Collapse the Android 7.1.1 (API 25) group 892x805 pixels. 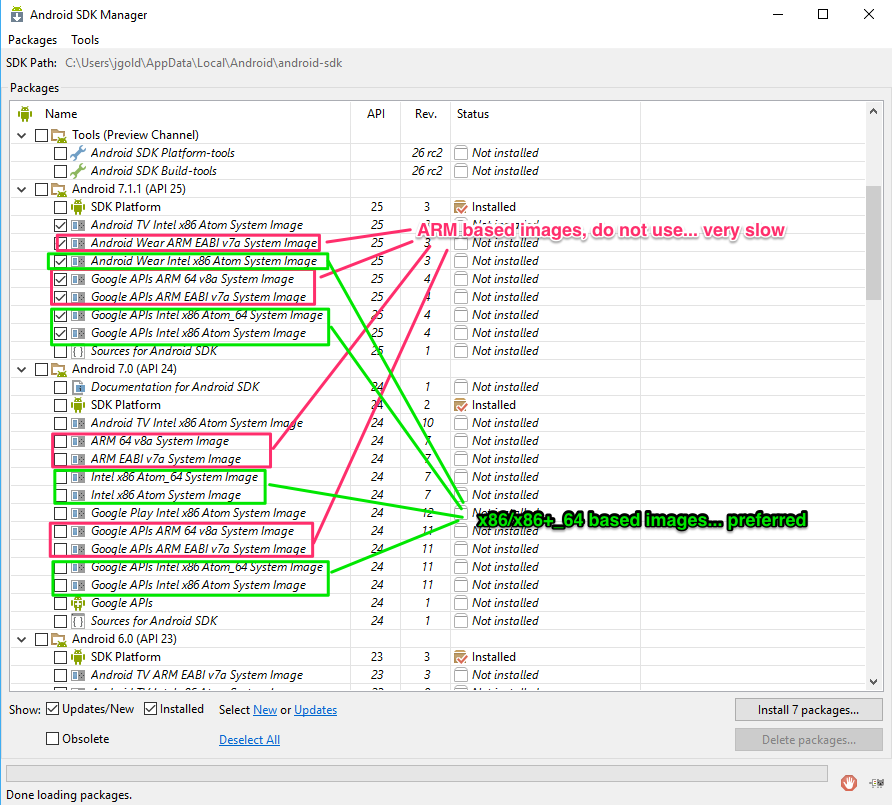(22, 189)
